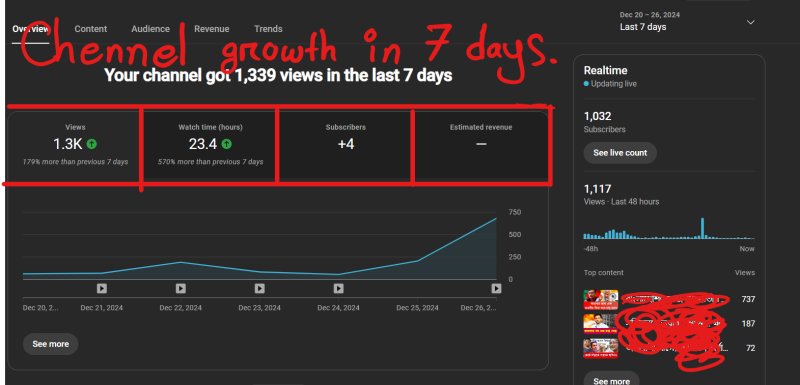The height and width of the screenshot is (385, 800).
Task: Click green up arrow beside Watch time 23.4
Action: point(227,144)
